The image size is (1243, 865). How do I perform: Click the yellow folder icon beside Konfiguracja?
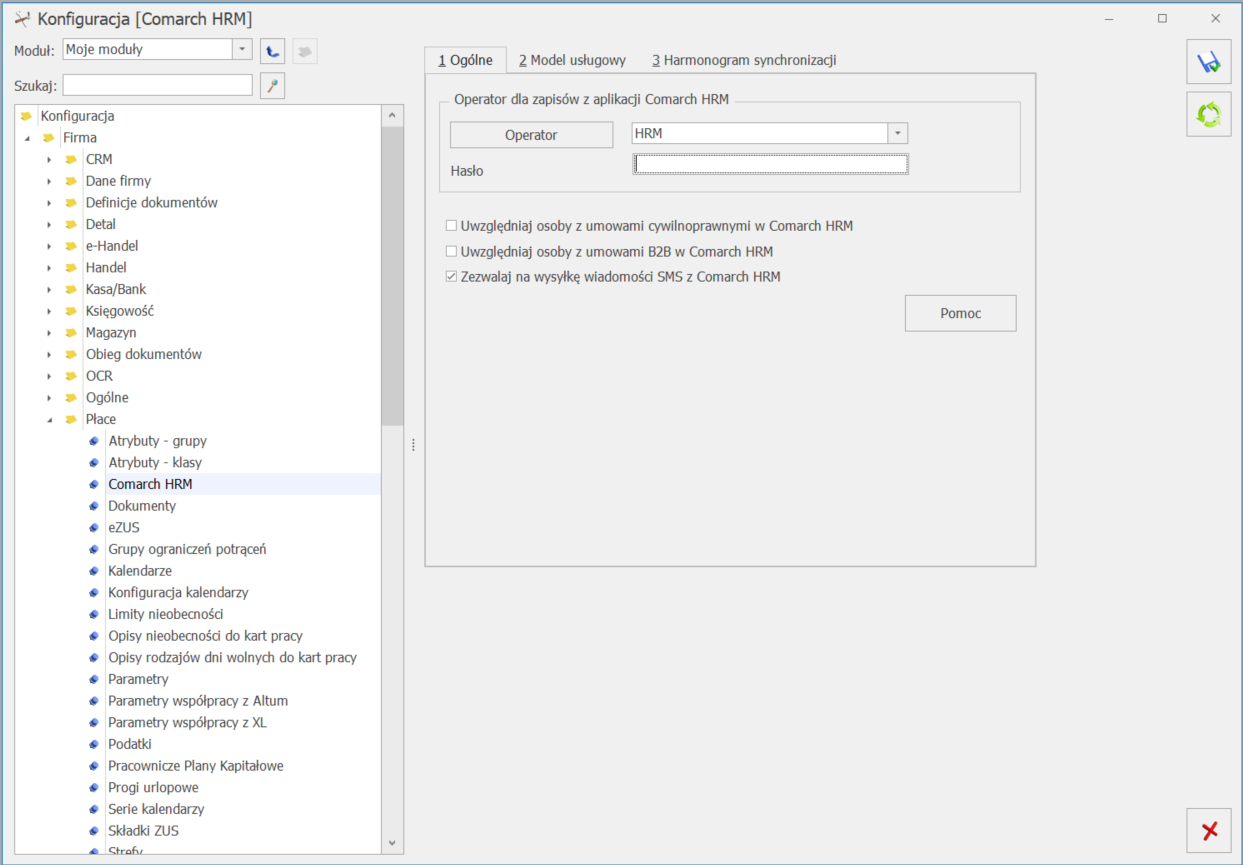tap(26, 116)
